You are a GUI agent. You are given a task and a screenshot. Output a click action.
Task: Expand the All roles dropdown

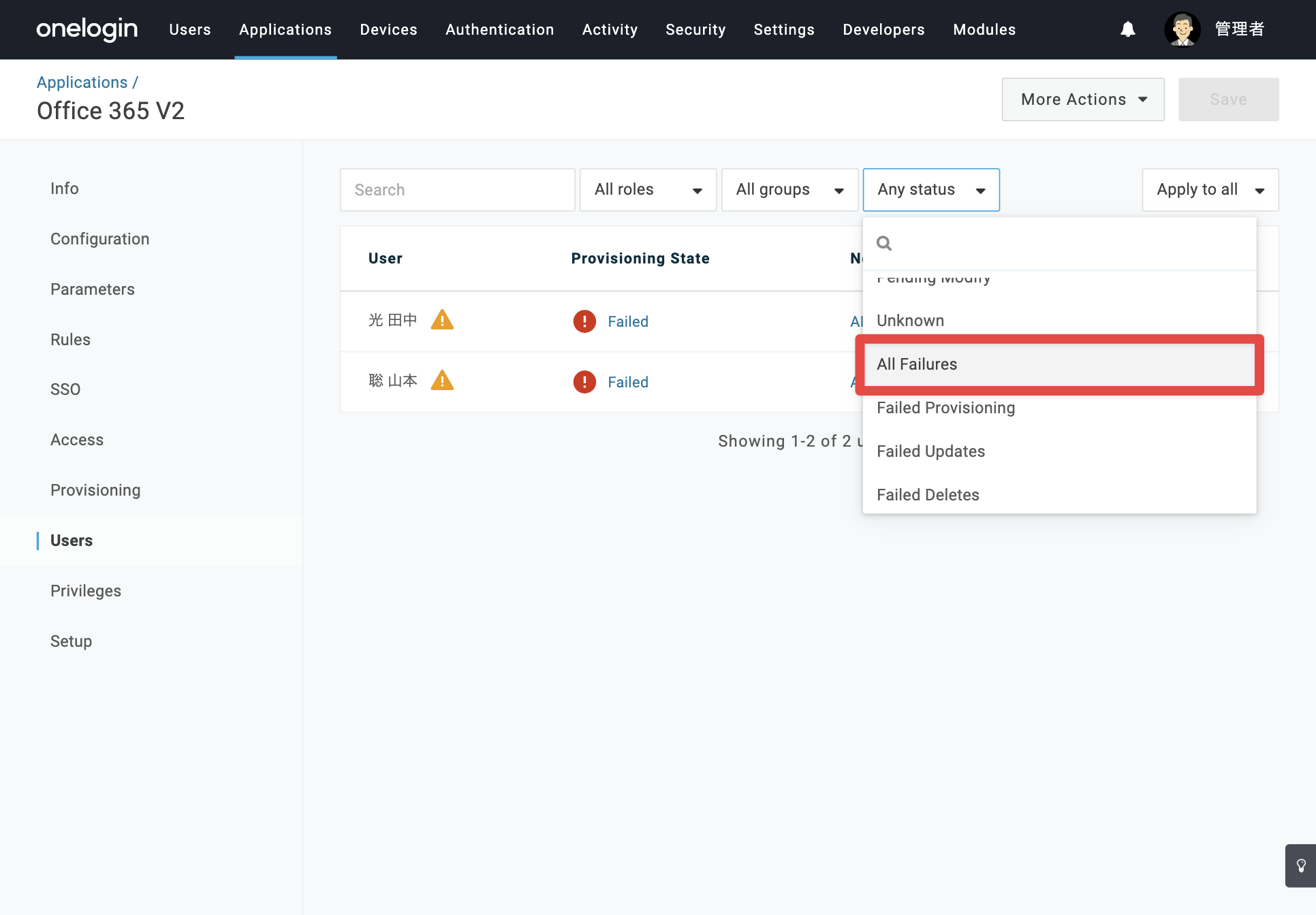[x=648, y=190]
